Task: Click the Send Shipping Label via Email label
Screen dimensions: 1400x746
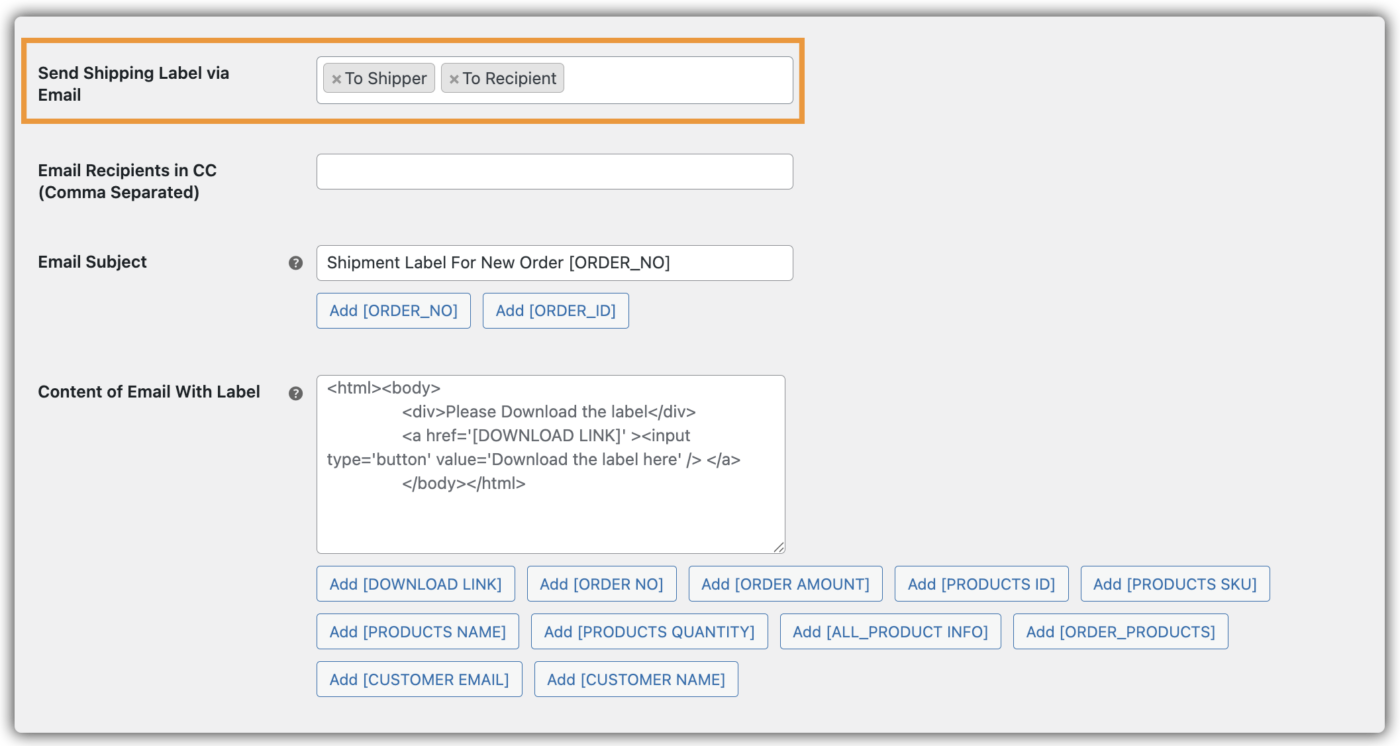Action: pyautogui.click(x=134, y=84)
